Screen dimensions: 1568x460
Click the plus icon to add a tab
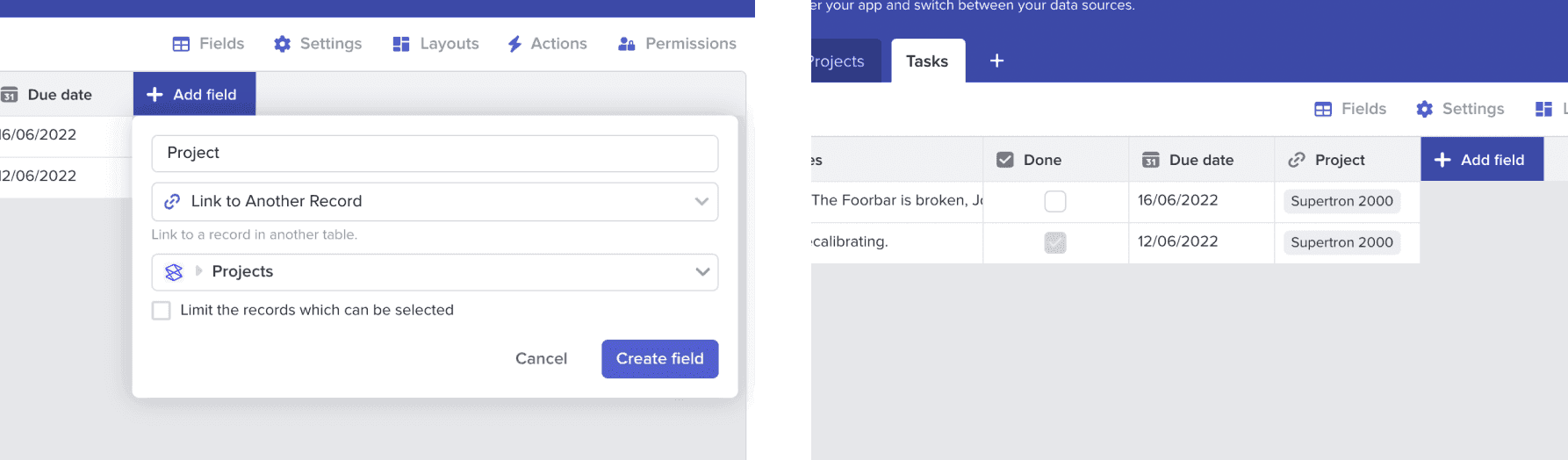(x=996, y=61)
